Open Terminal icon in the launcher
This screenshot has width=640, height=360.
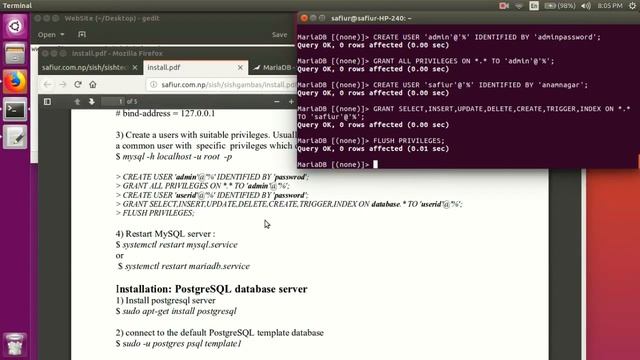(15, 109)
